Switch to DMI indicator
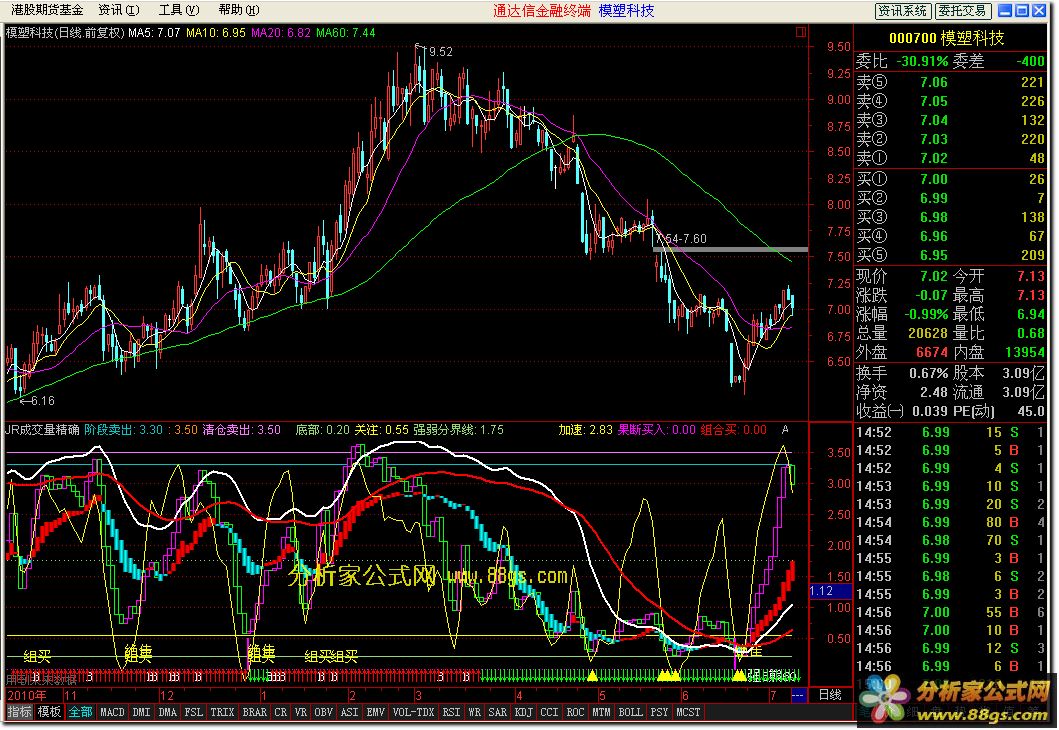This screenshot has height=730, width=1059. (x=142, y=712)
